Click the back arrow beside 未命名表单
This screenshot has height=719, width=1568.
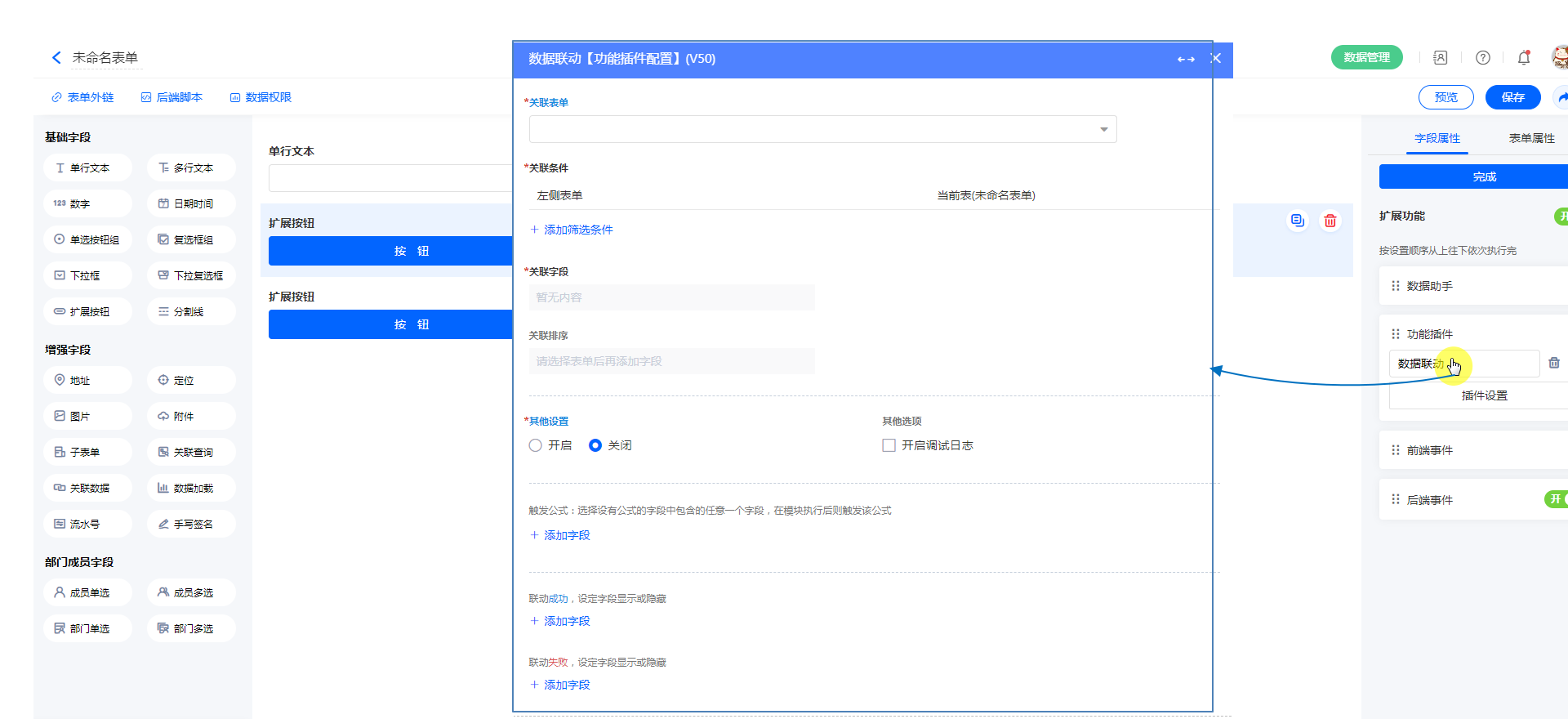(x=56, y=57)
